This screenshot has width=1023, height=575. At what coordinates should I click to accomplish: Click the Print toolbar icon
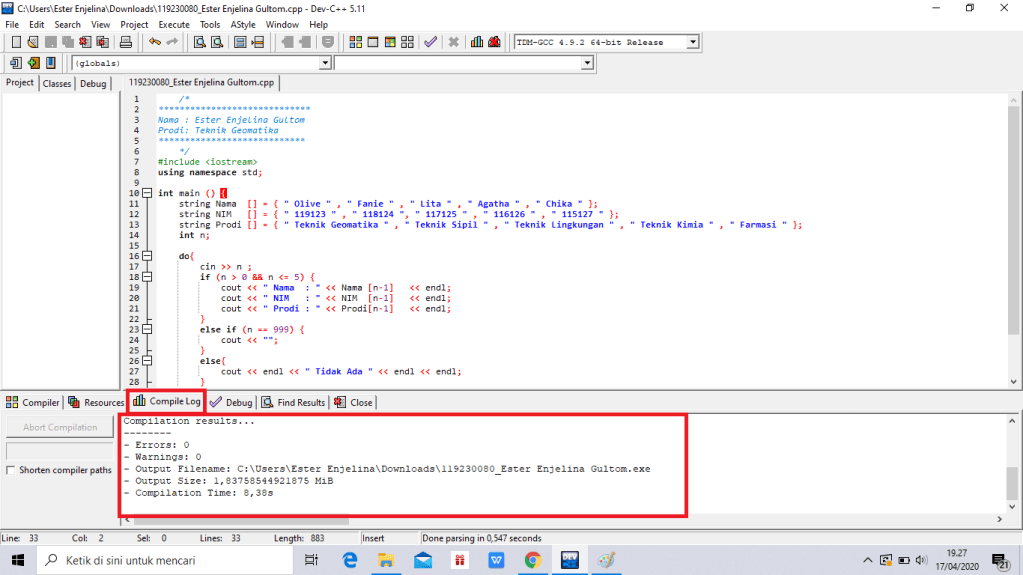(126, 42)
